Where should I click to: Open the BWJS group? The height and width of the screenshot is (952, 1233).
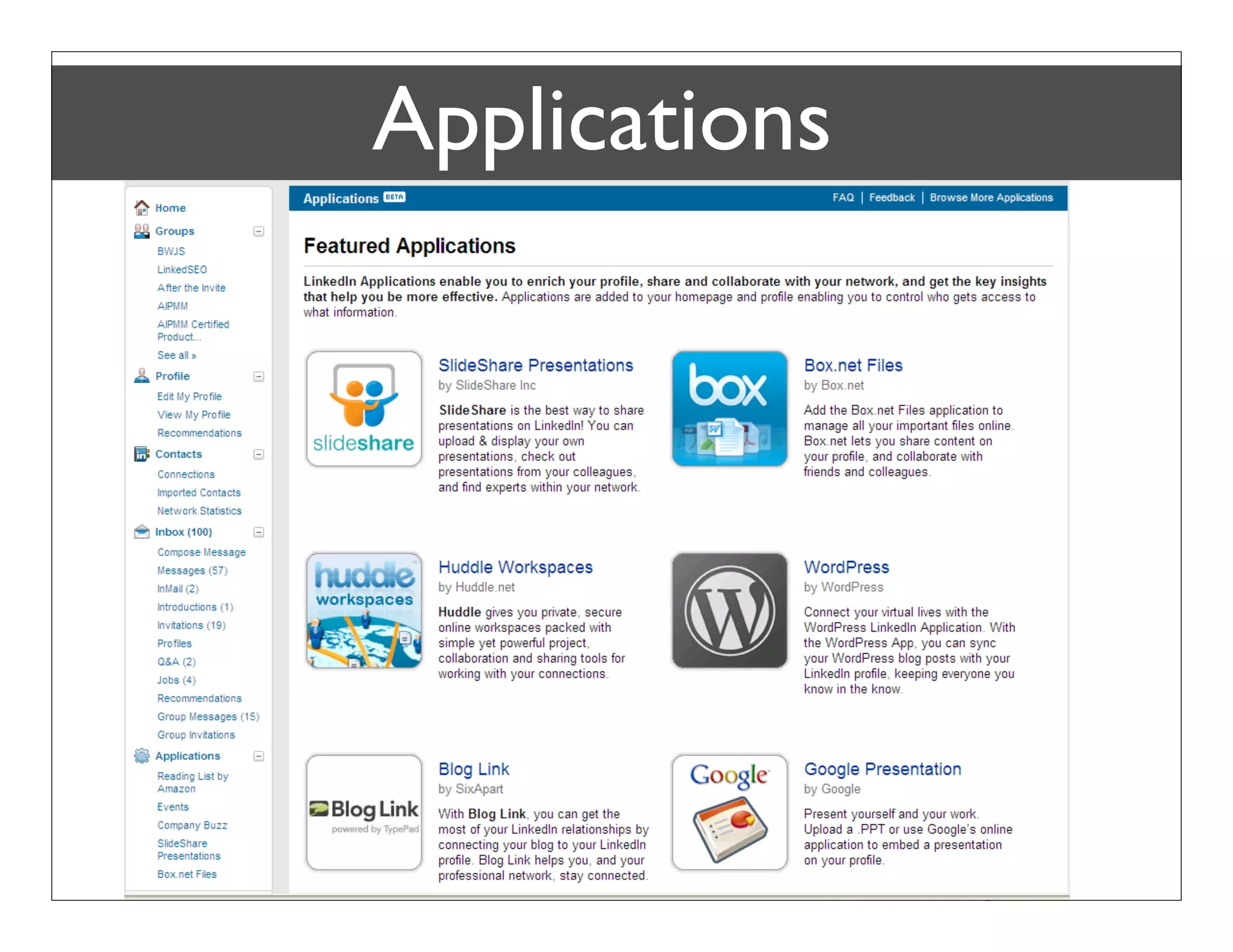(x=171, y=251)
